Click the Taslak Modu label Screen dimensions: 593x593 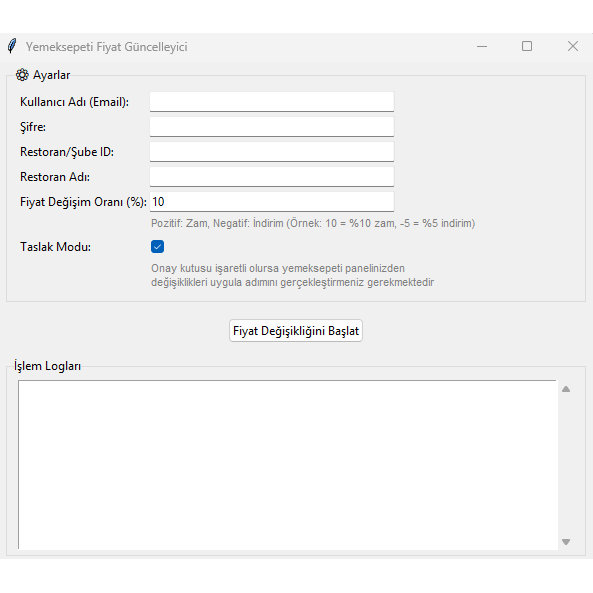click(55, 247)
